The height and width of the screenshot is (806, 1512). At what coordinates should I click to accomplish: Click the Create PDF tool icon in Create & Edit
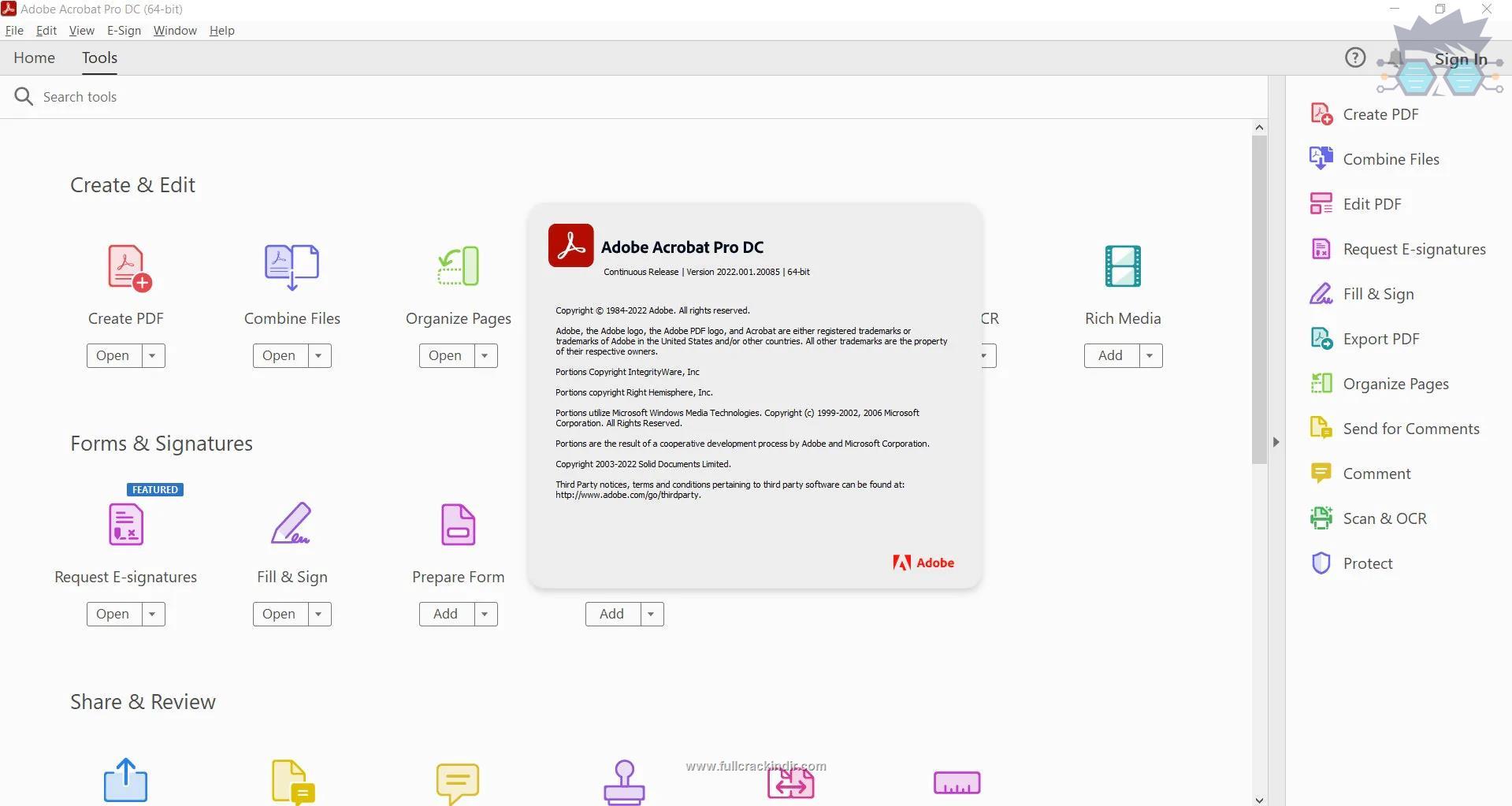coord(129,268)
